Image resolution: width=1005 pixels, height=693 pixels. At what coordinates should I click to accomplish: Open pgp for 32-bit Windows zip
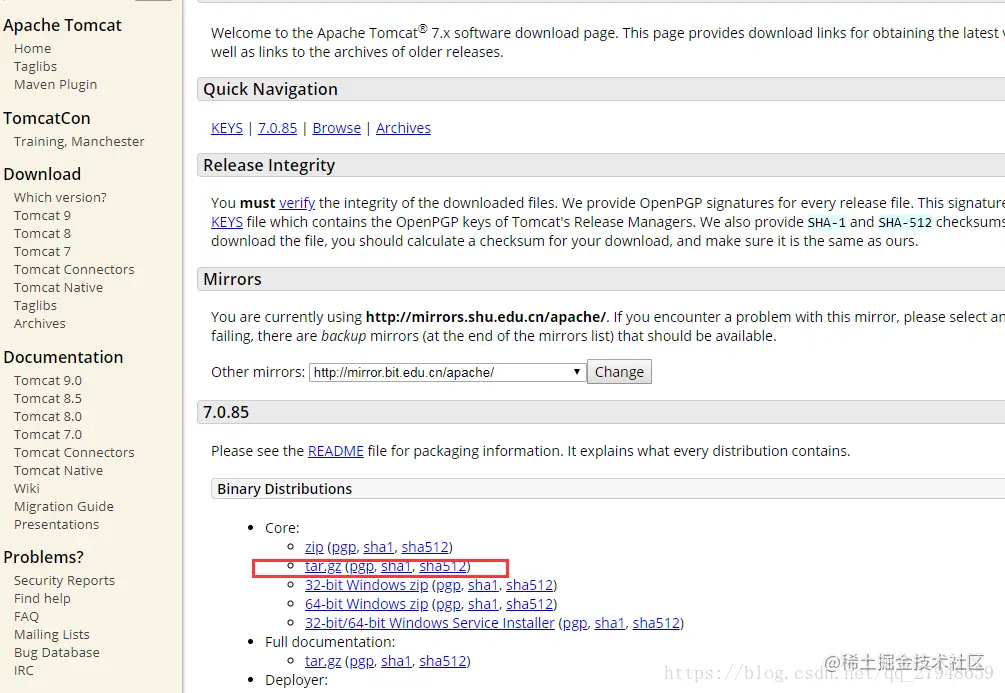click(449, 586)
